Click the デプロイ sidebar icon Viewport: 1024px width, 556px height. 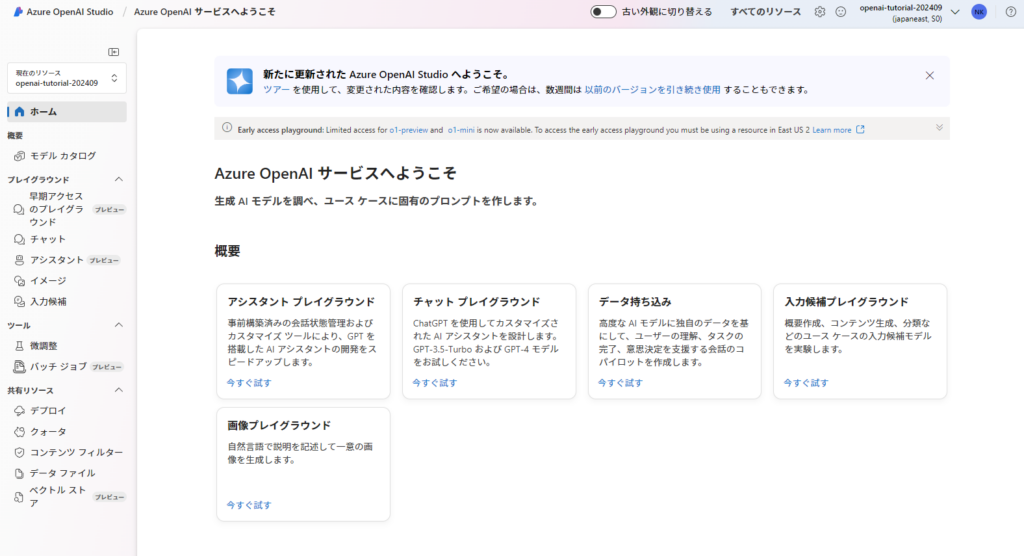pyautogui.click(x=20, y=410)
